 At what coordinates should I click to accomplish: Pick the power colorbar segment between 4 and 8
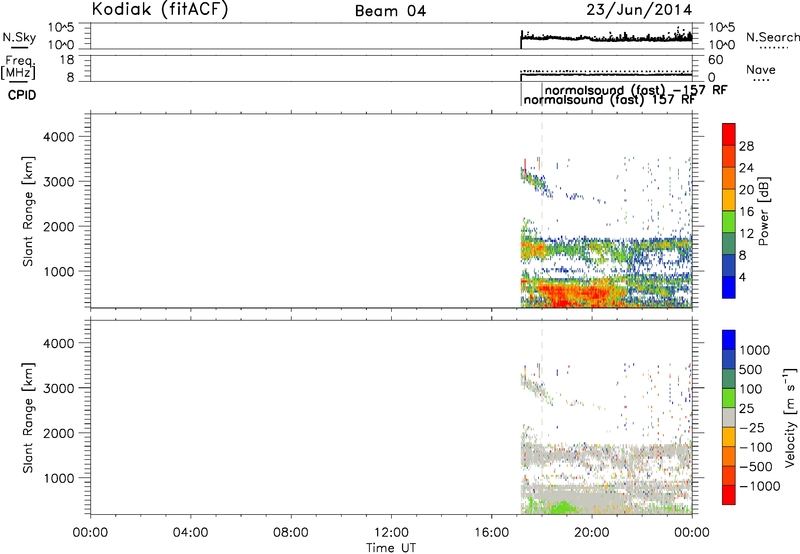tap(729, 265)
